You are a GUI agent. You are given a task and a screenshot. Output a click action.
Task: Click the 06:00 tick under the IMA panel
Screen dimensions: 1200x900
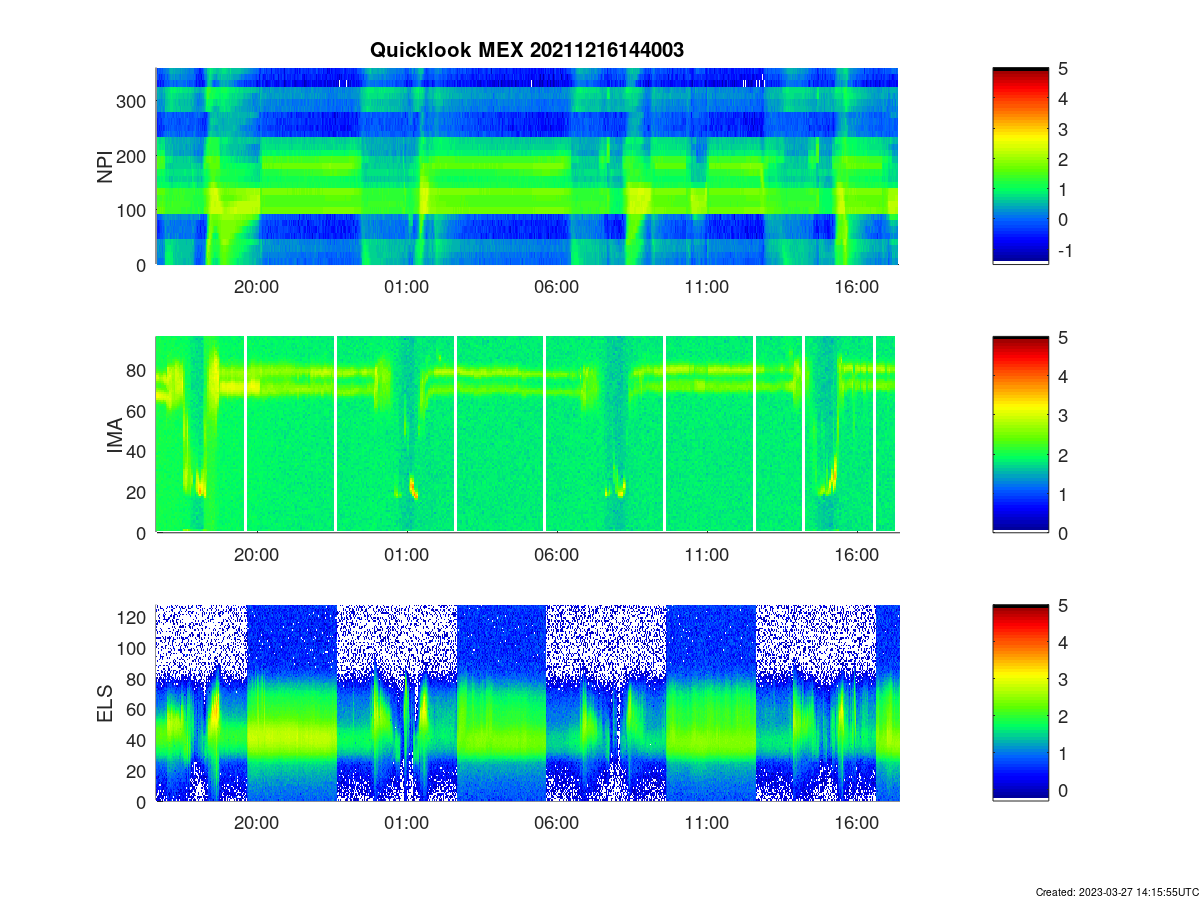[556, 555]
